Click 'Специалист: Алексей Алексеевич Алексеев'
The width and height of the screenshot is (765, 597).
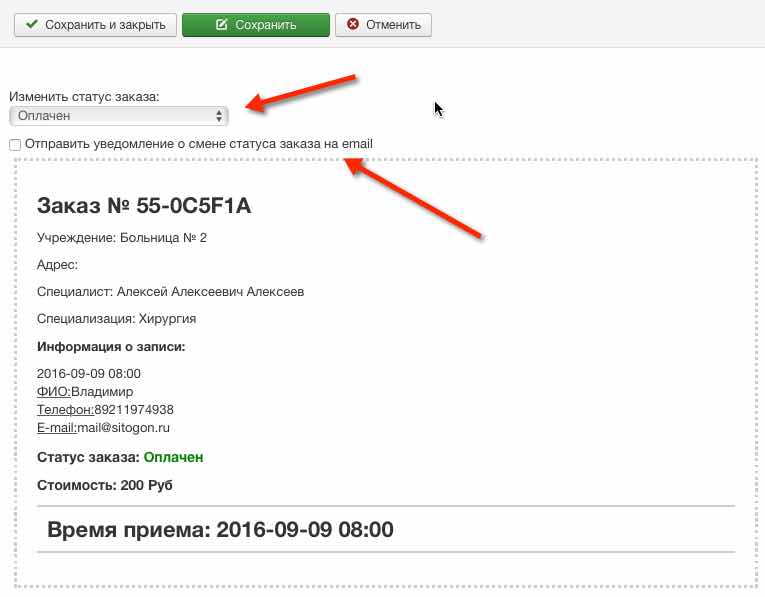[x=171, y=292]
